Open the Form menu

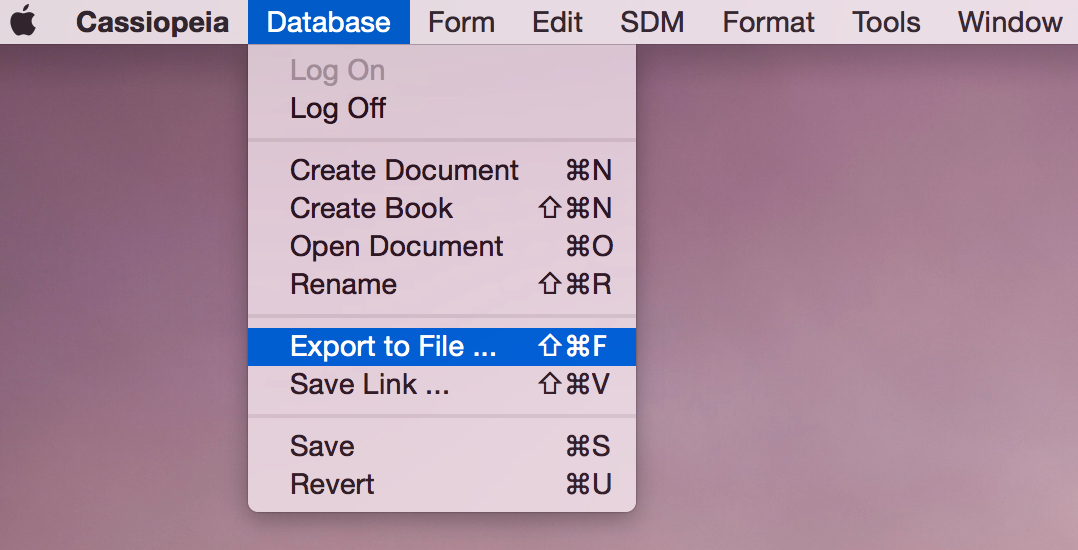[461, 22]
